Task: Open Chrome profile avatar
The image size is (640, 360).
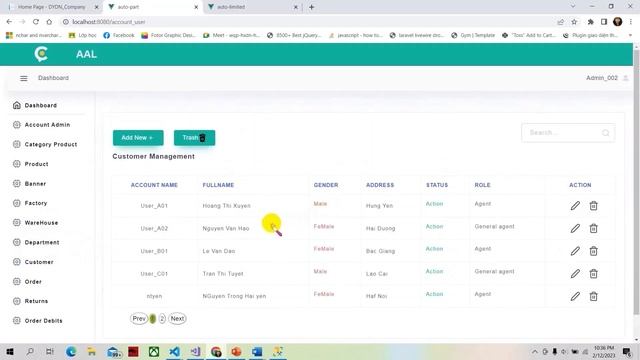Action: click(x=618, y=22)
